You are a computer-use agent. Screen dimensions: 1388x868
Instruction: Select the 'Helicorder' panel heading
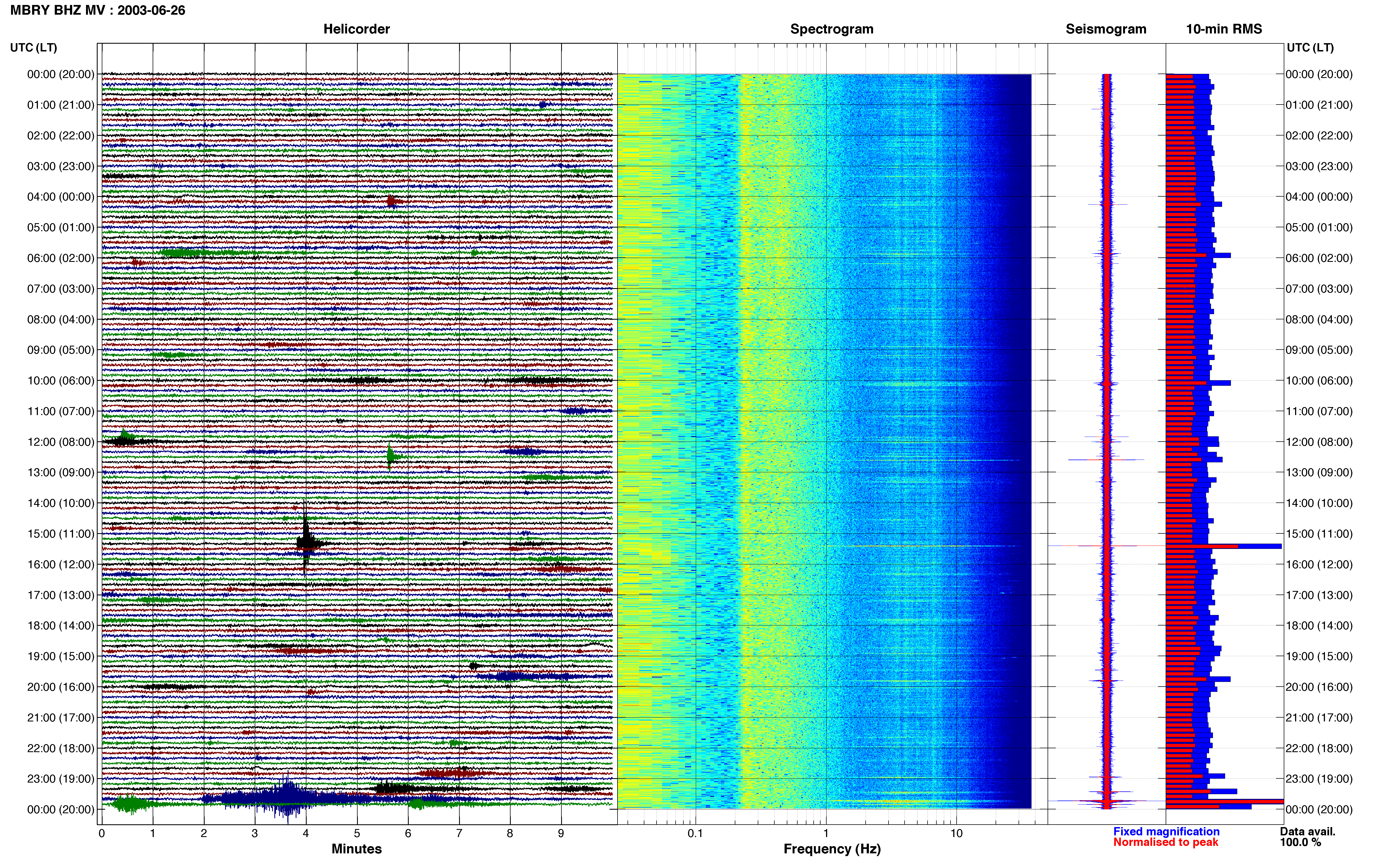[356, 29]
